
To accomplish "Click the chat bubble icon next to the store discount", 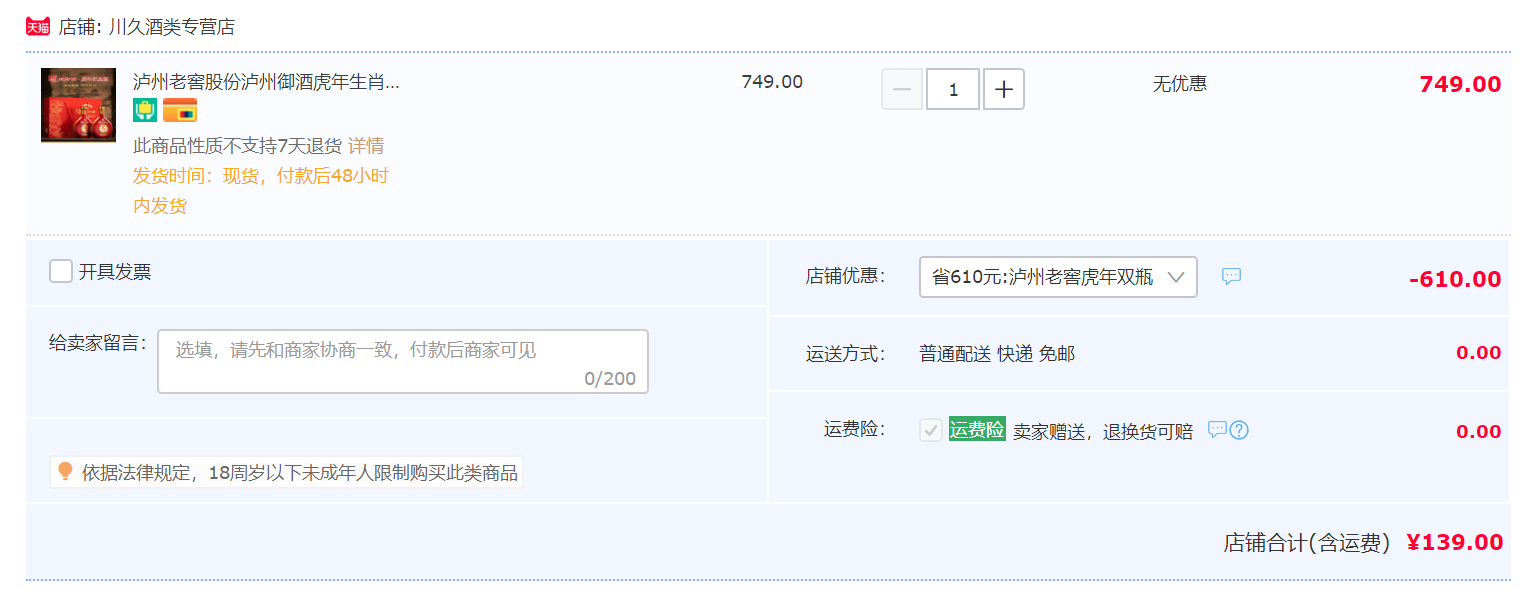I will click(x=1232, y=276).
